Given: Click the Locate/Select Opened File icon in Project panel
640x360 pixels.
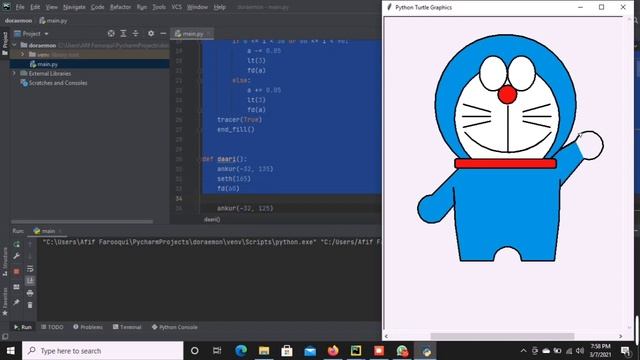Looking at the screenshot, I should pyautogui.click(x=111, y=33).
